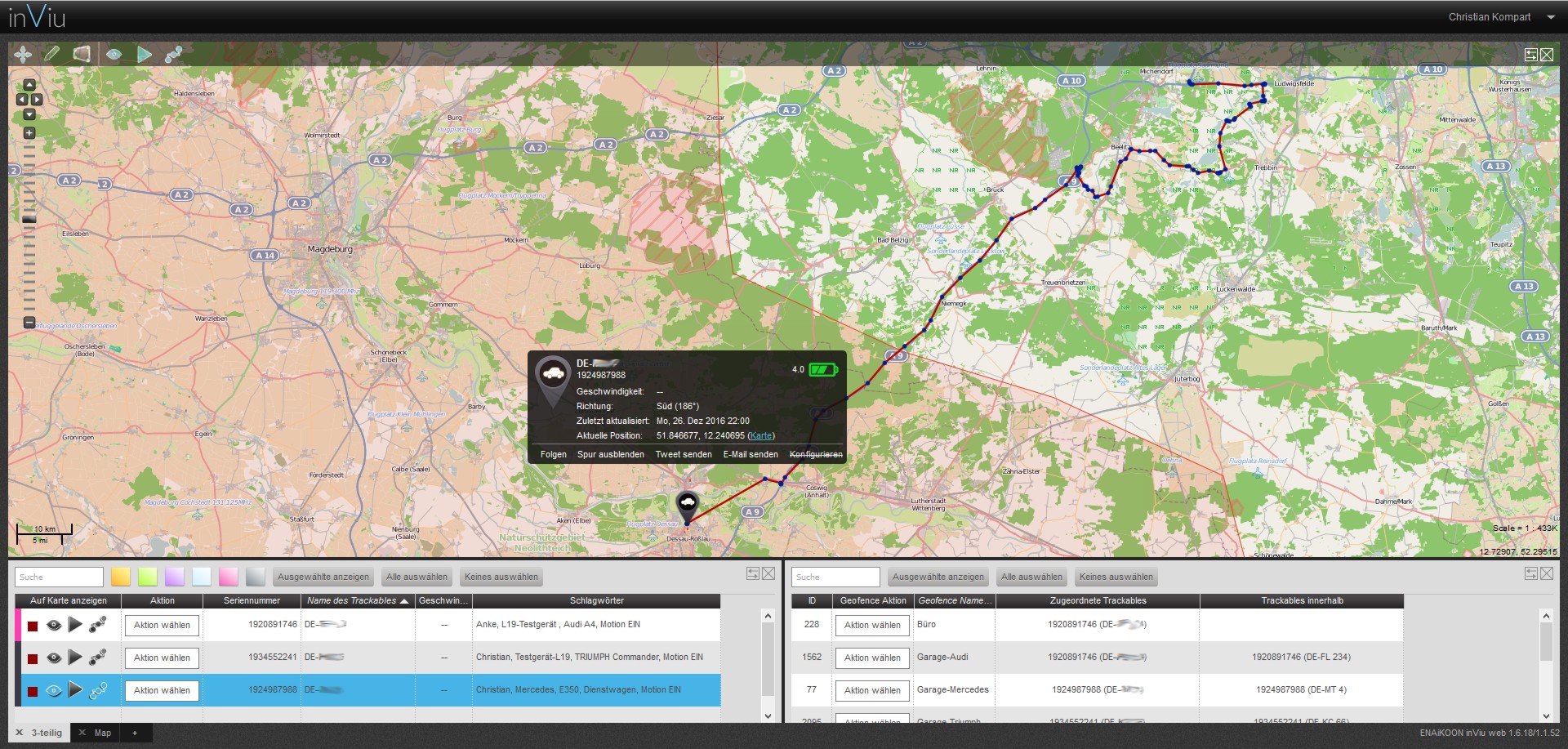Click the blue play button in map toolbar

145,54
